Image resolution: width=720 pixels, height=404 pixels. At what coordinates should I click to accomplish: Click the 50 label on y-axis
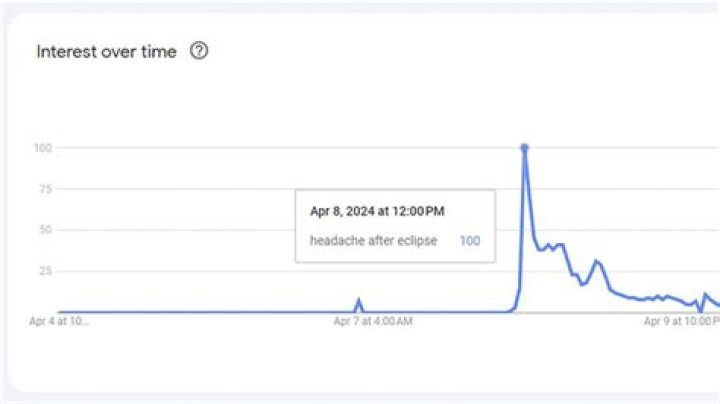tap(45, 230)
